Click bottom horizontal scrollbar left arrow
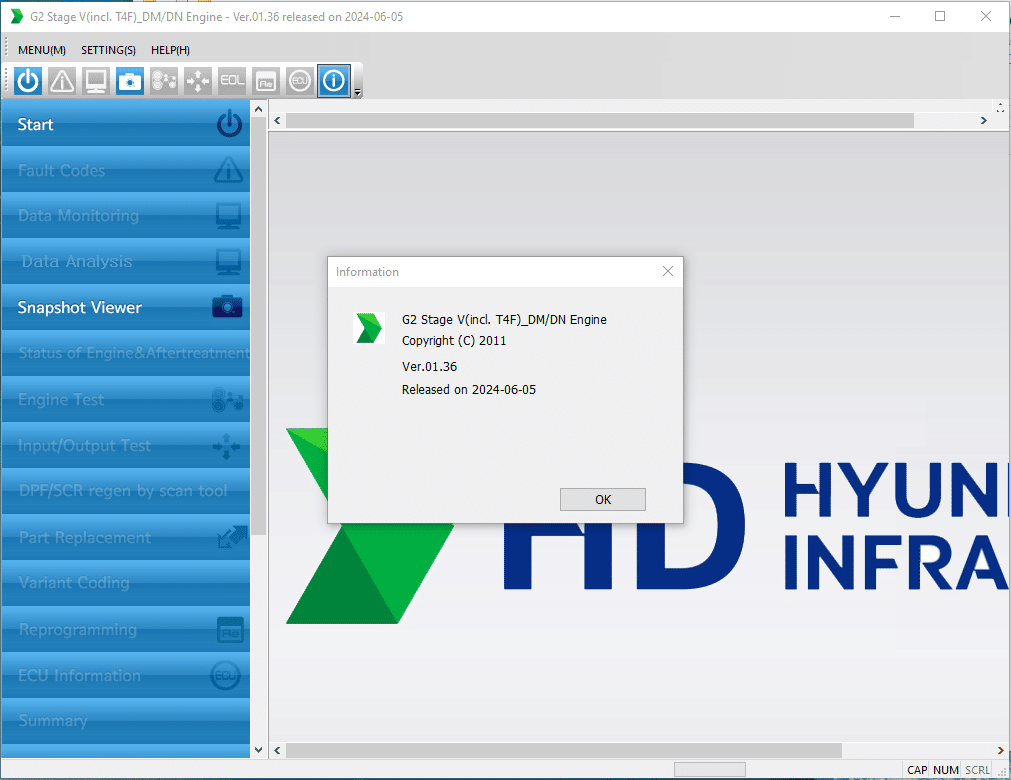Screen dimensions: 1011x780 (x=278, y=750)
